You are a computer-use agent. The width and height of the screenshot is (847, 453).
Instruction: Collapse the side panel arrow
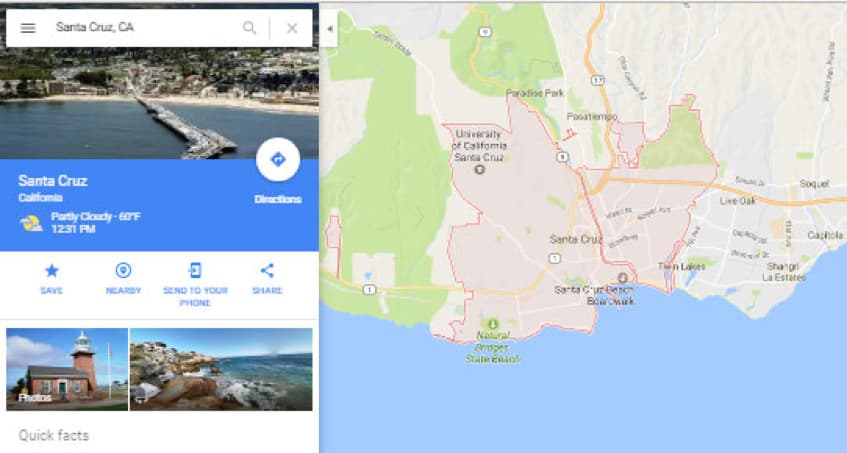click(330, 29)
